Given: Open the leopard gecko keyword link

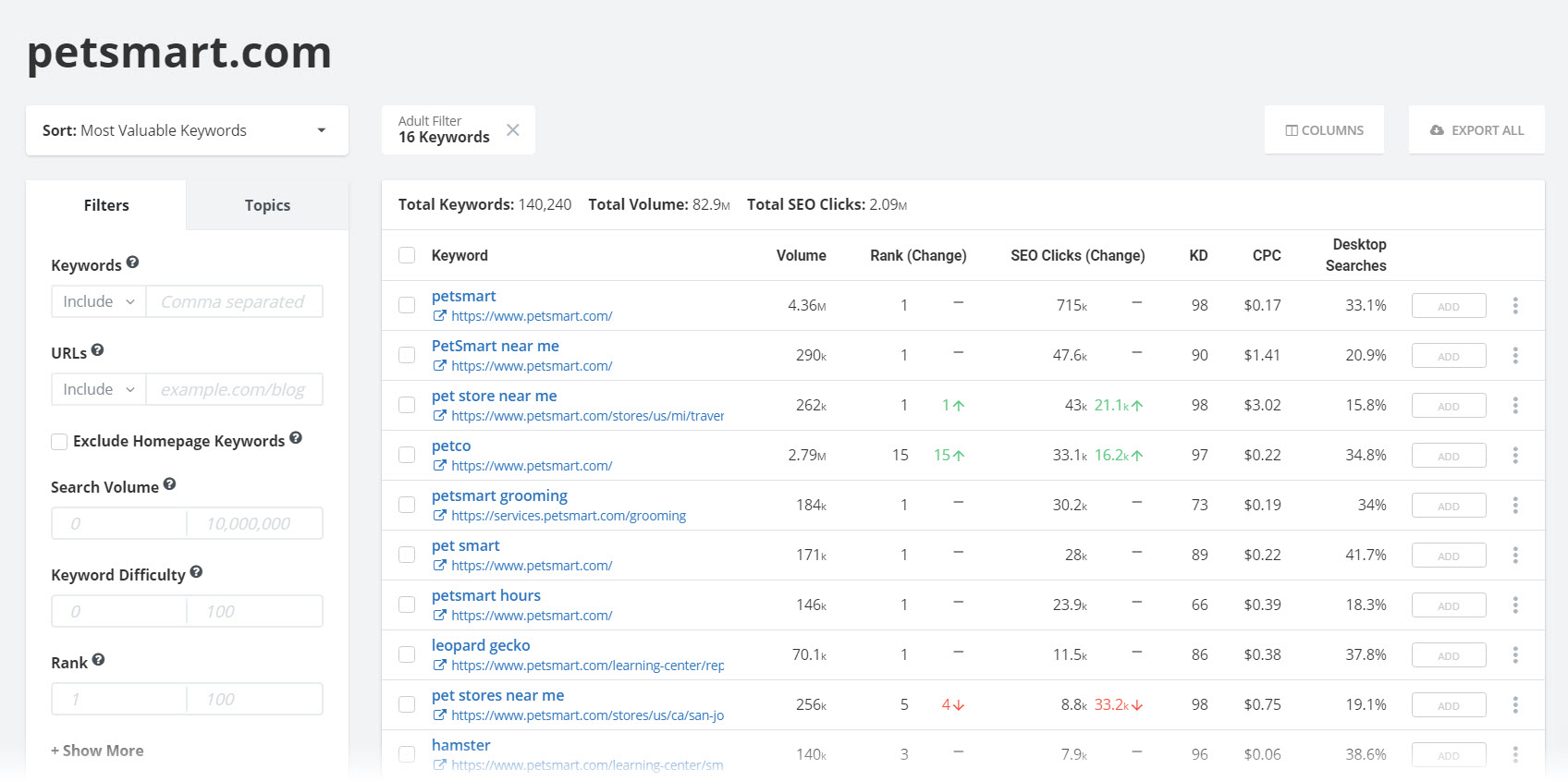Looking at the screenshot, I should [x=481, y=645].
